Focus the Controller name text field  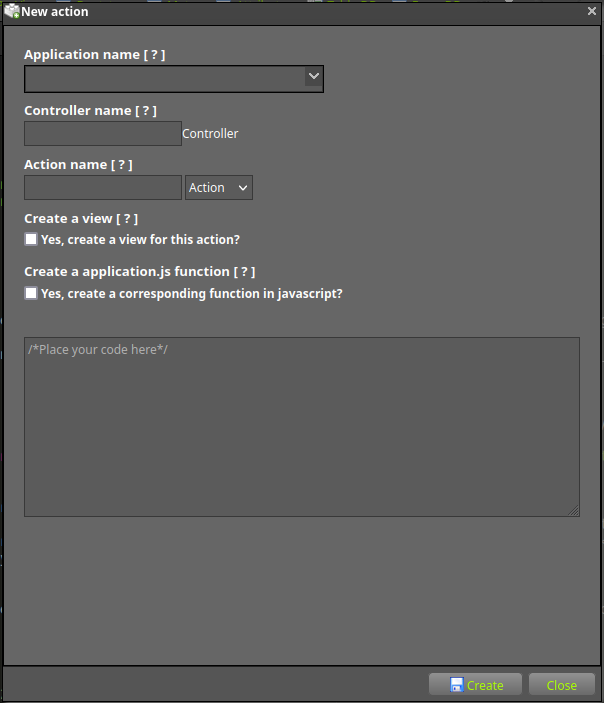click(x=103, y=133)
